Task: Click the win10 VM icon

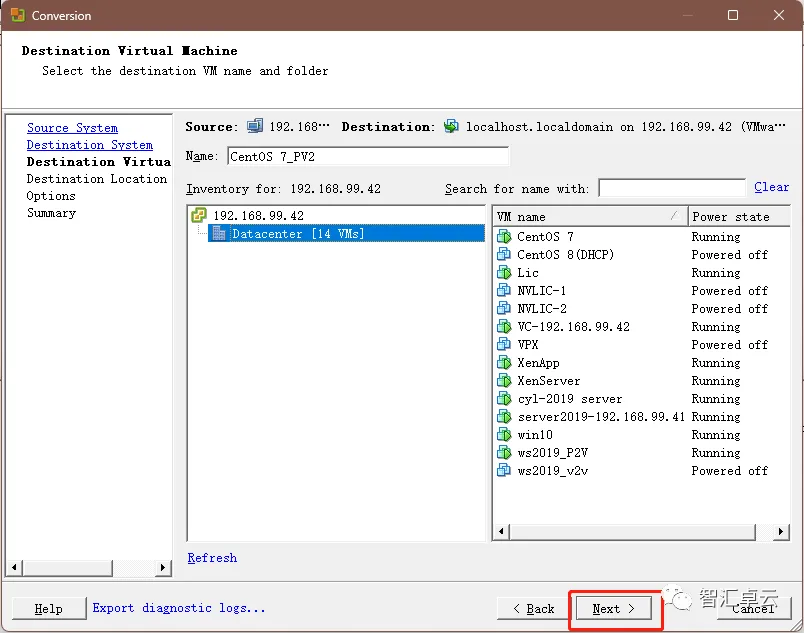Action: [x=504, y=435]
